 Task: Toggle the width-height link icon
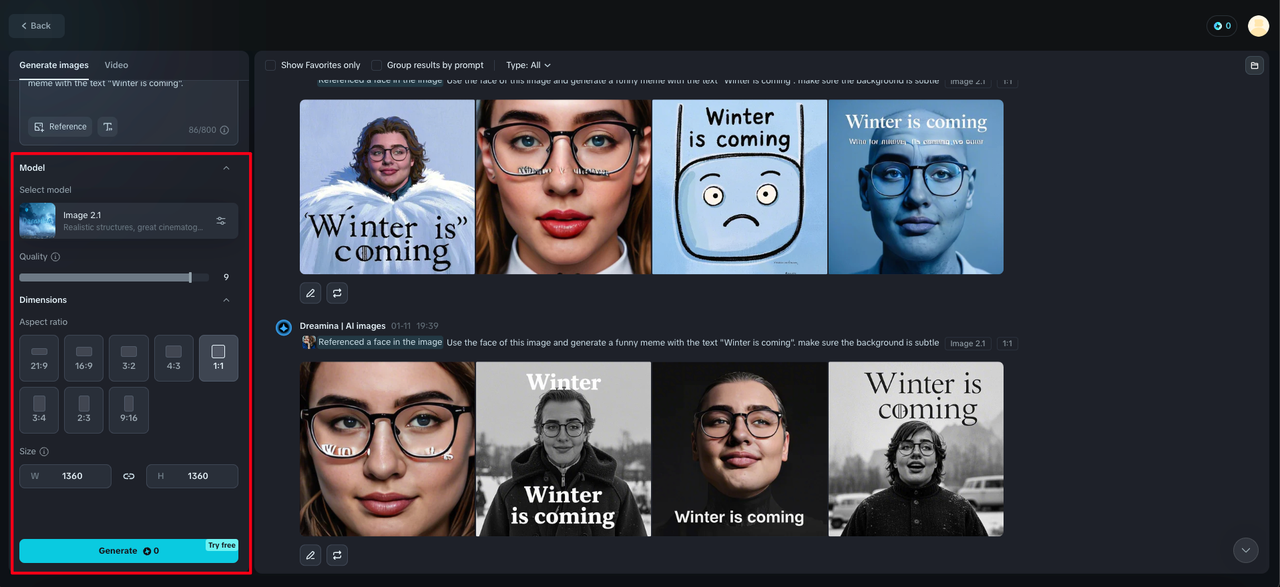coord(129,476)
